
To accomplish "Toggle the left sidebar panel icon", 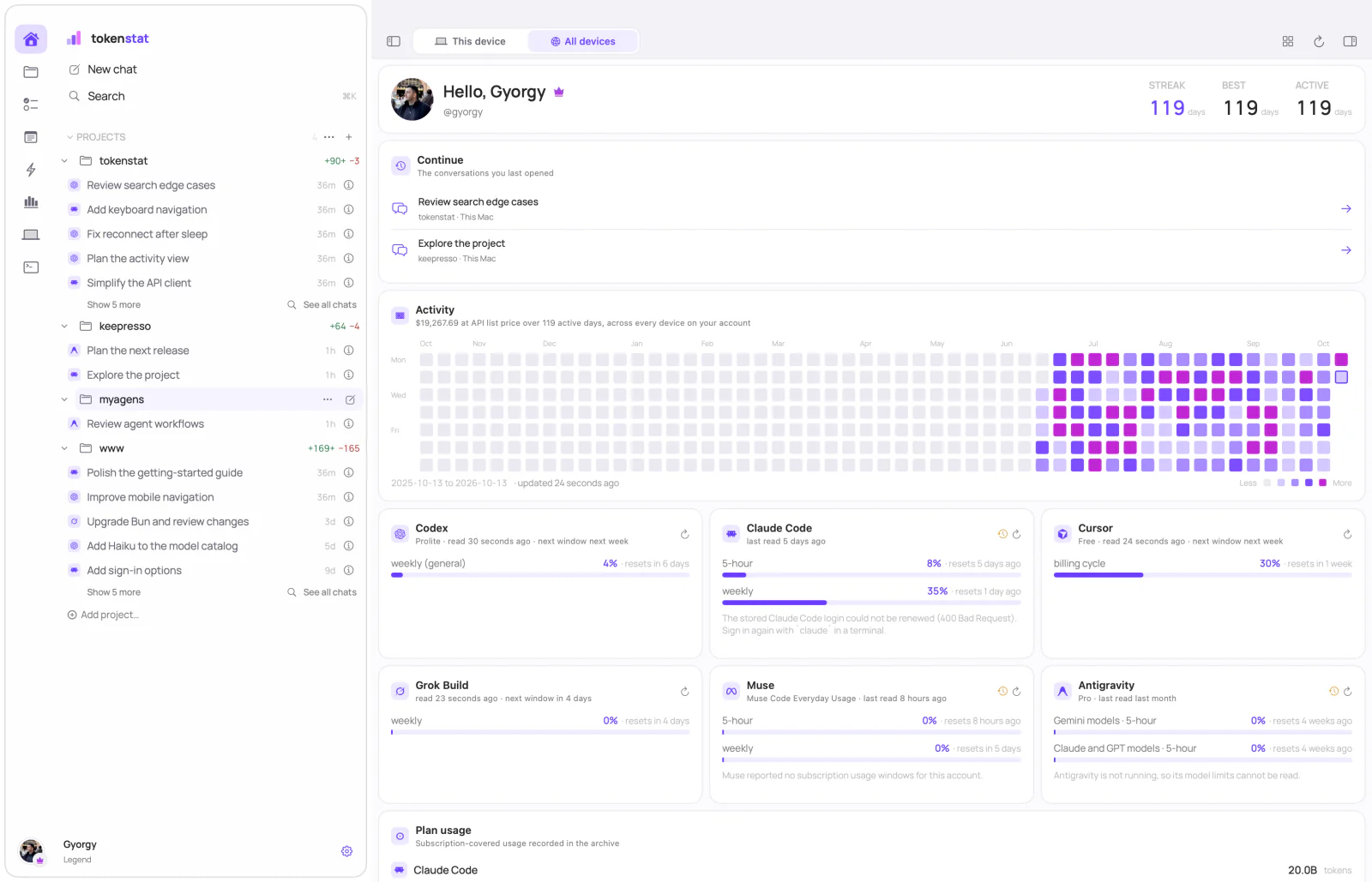I will (394, 41).
